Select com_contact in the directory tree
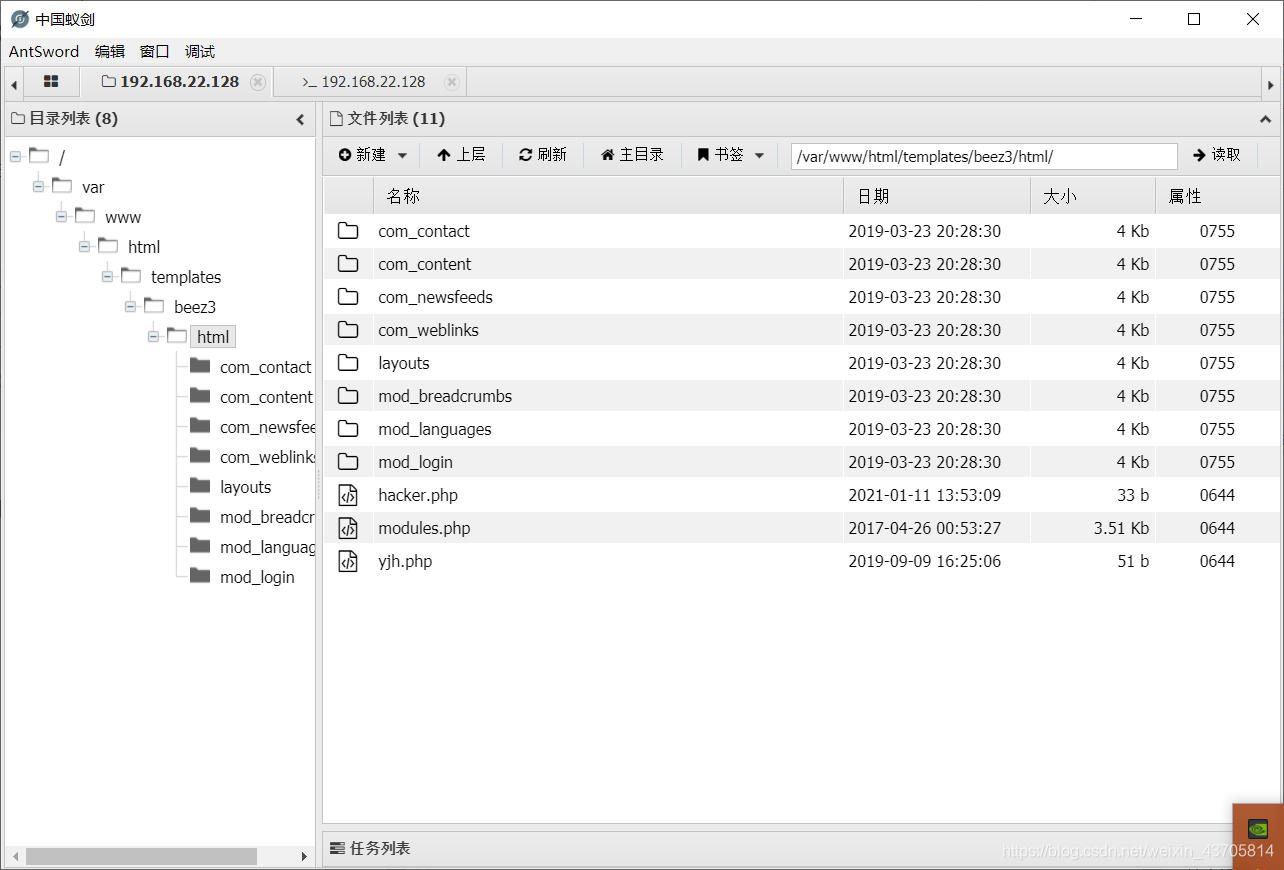The width and height of the screenshot is (1284, 870). click(265, 367)
